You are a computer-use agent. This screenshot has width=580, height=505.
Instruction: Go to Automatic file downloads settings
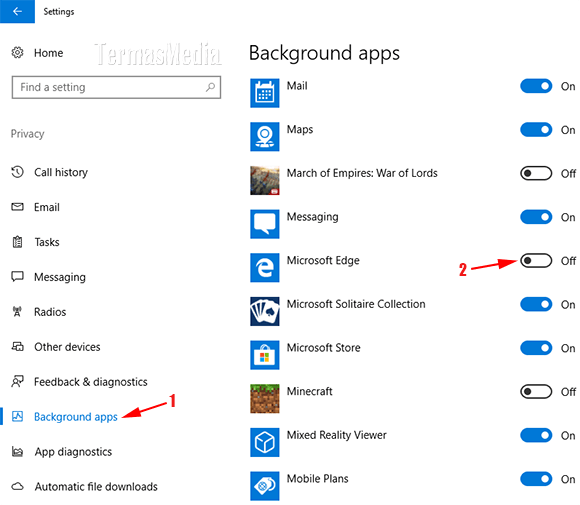[96, 487]
